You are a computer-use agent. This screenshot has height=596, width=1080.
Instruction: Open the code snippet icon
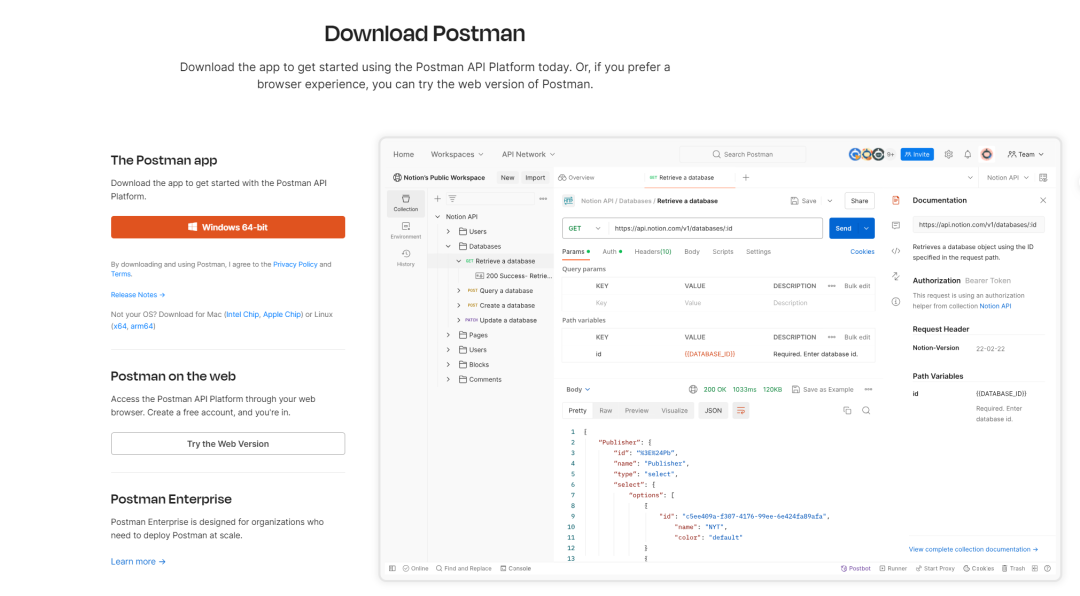(895, 251)
